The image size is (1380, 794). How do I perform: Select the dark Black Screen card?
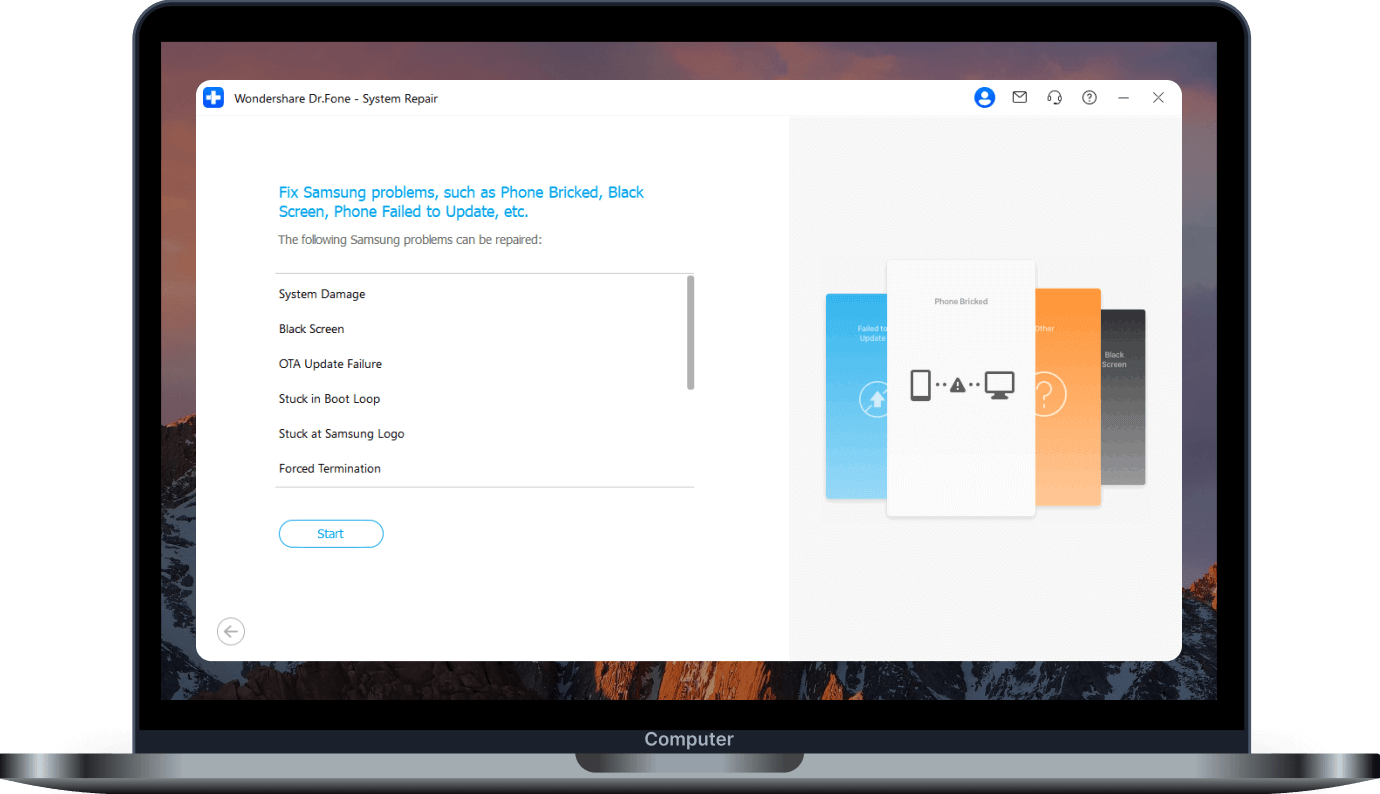pyautogui.click(x=1123, y=397)
